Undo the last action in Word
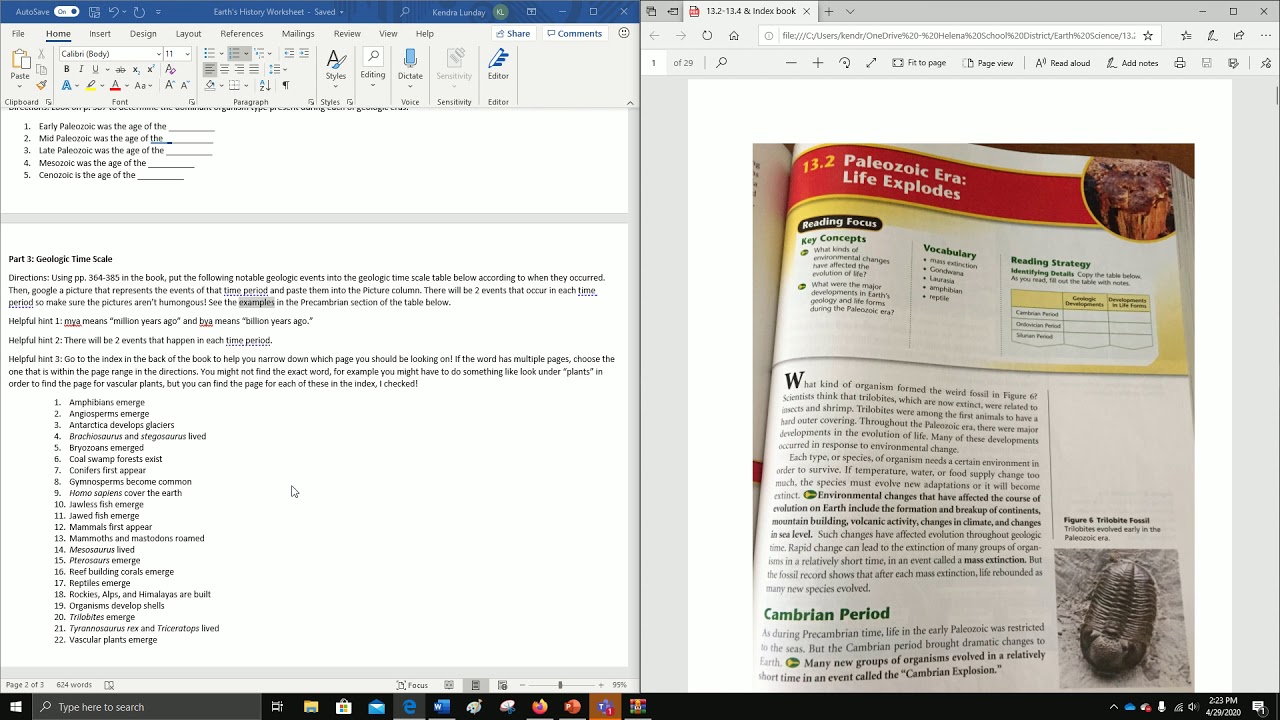 click(113, 12)
